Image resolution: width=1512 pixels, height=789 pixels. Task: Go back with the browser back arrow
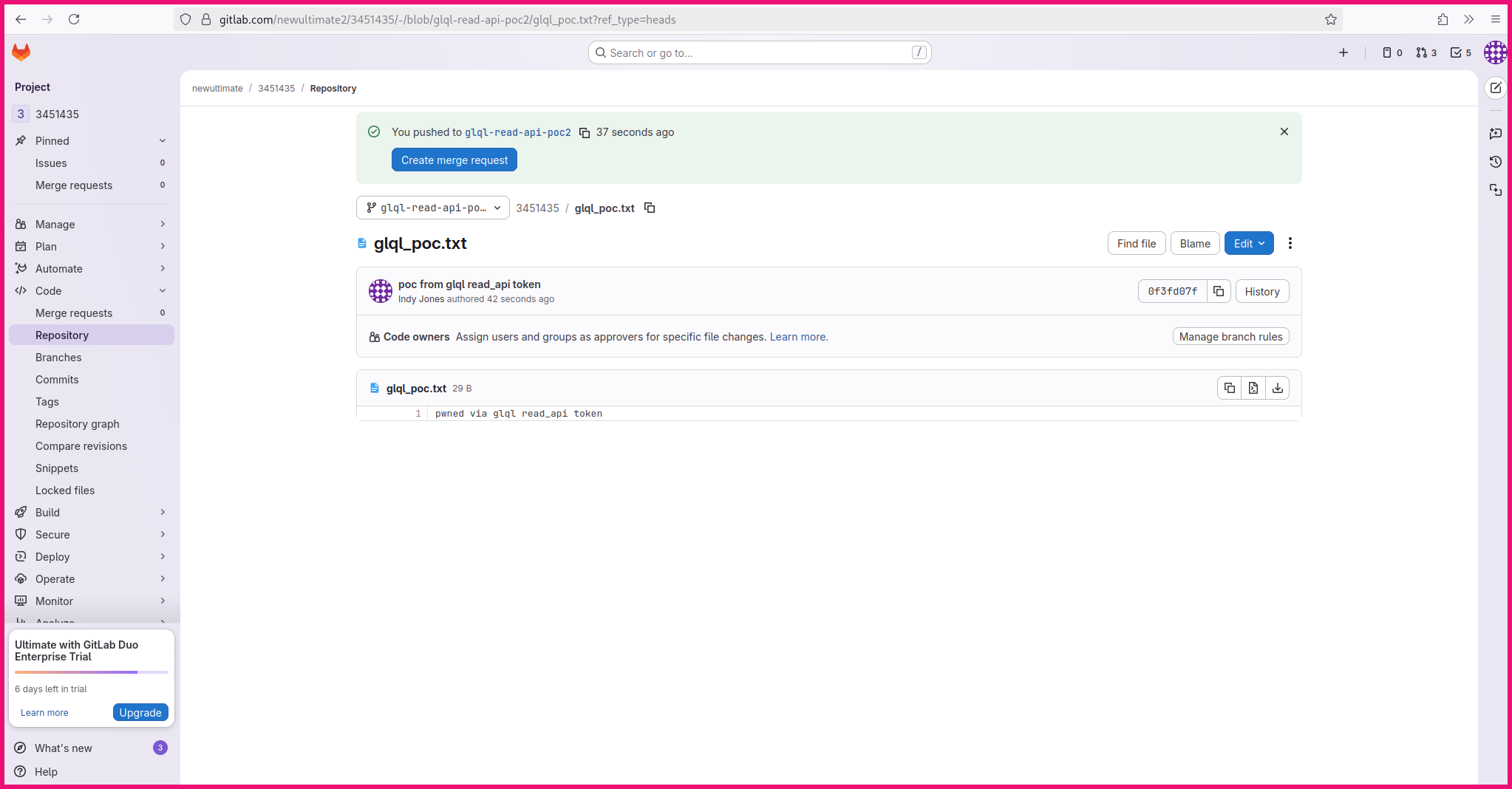tap(21, 19)
